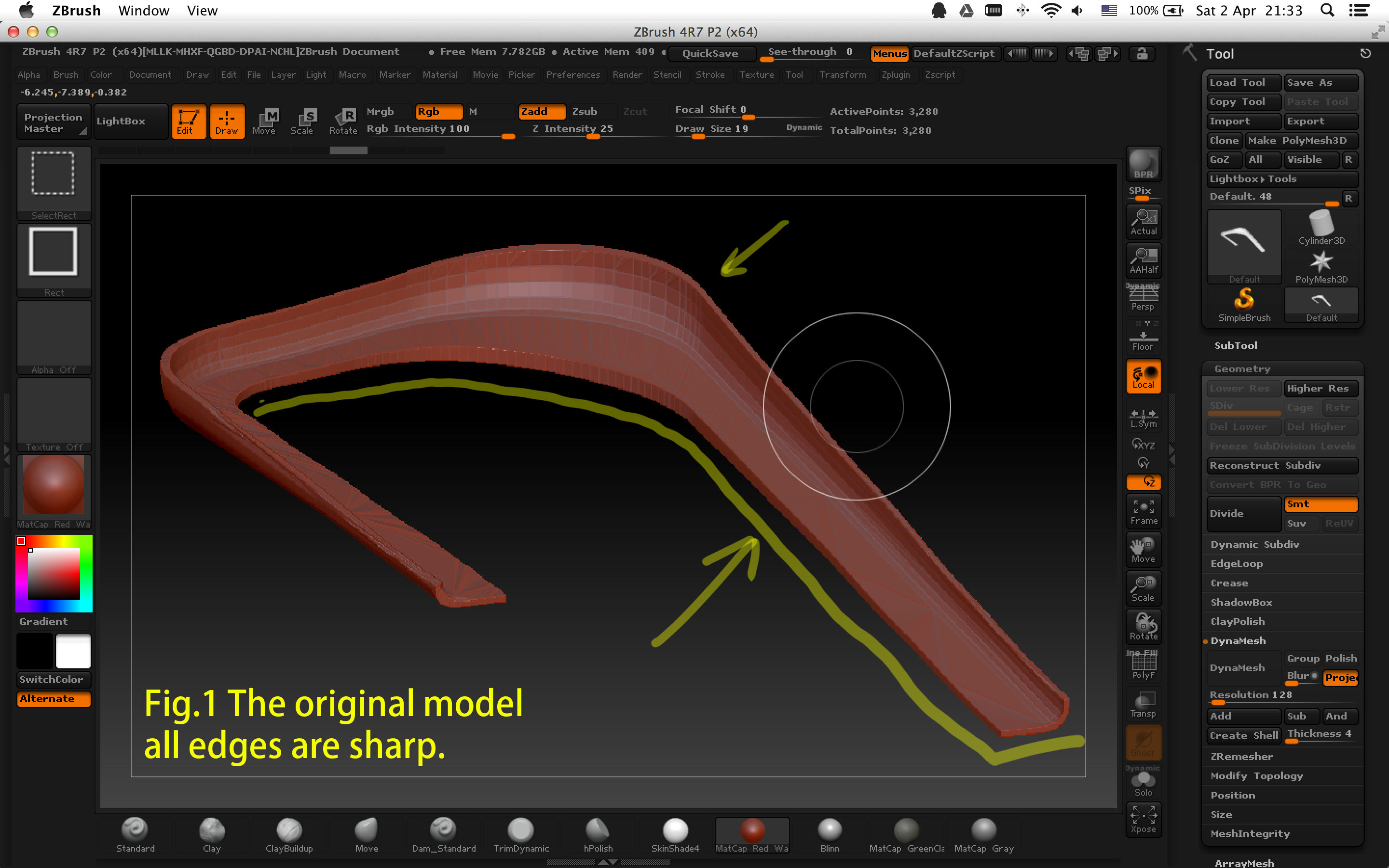Screen dimensions: 1389x868
Task: Select the Blinn material
Action: click(830, 835)
